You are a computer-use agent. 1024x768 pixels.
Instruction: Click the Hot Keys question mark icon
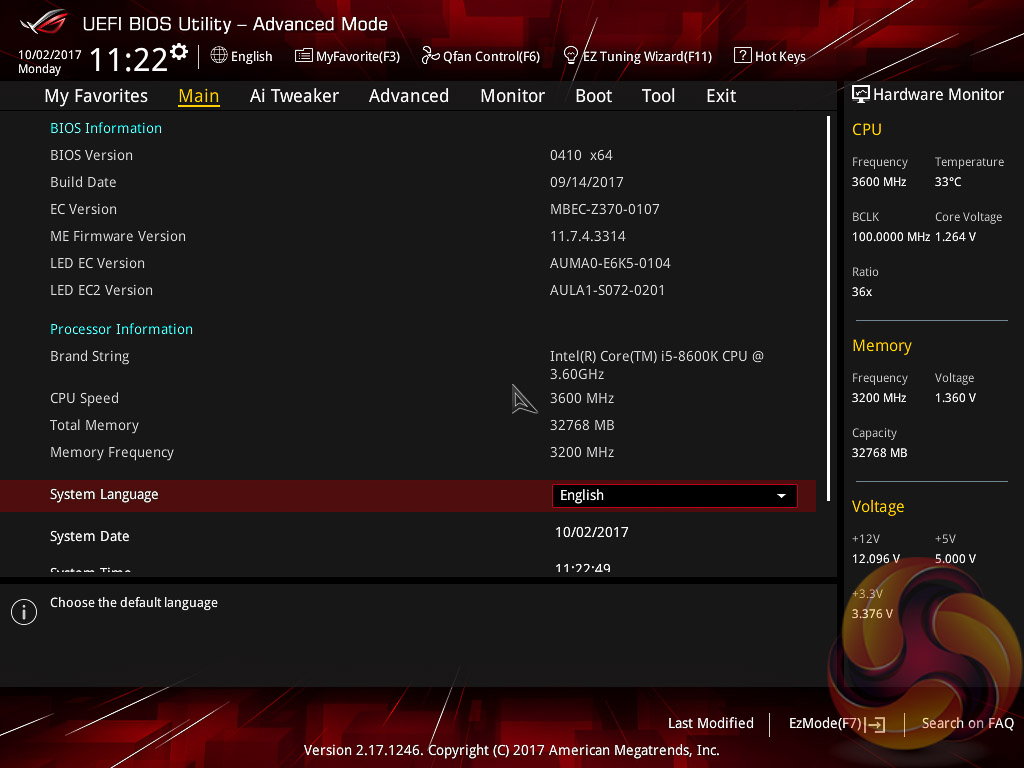(x=743, y=56)
